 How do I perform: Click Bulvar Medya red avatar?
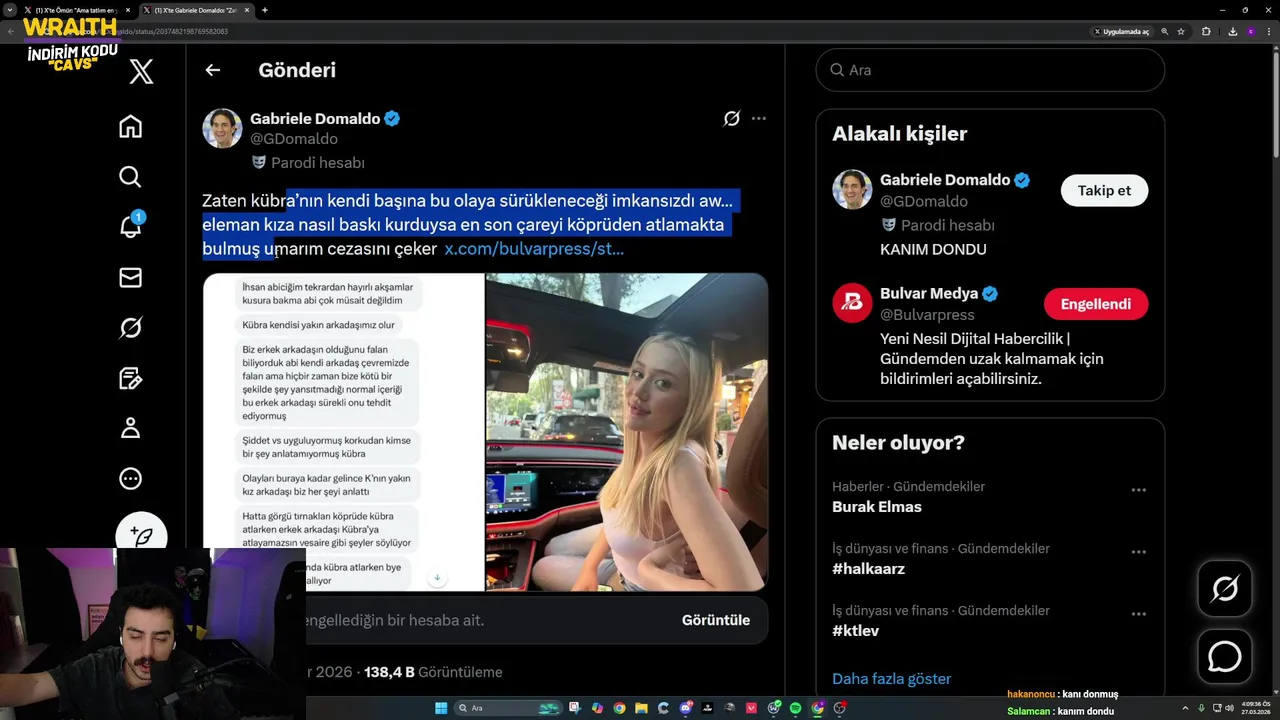click(x=852, y=303)
